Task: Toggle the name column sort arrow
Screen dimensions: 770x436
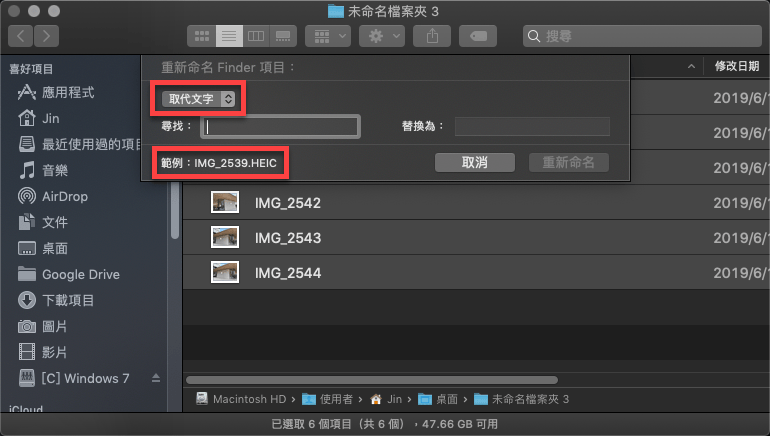Action: 691,66
